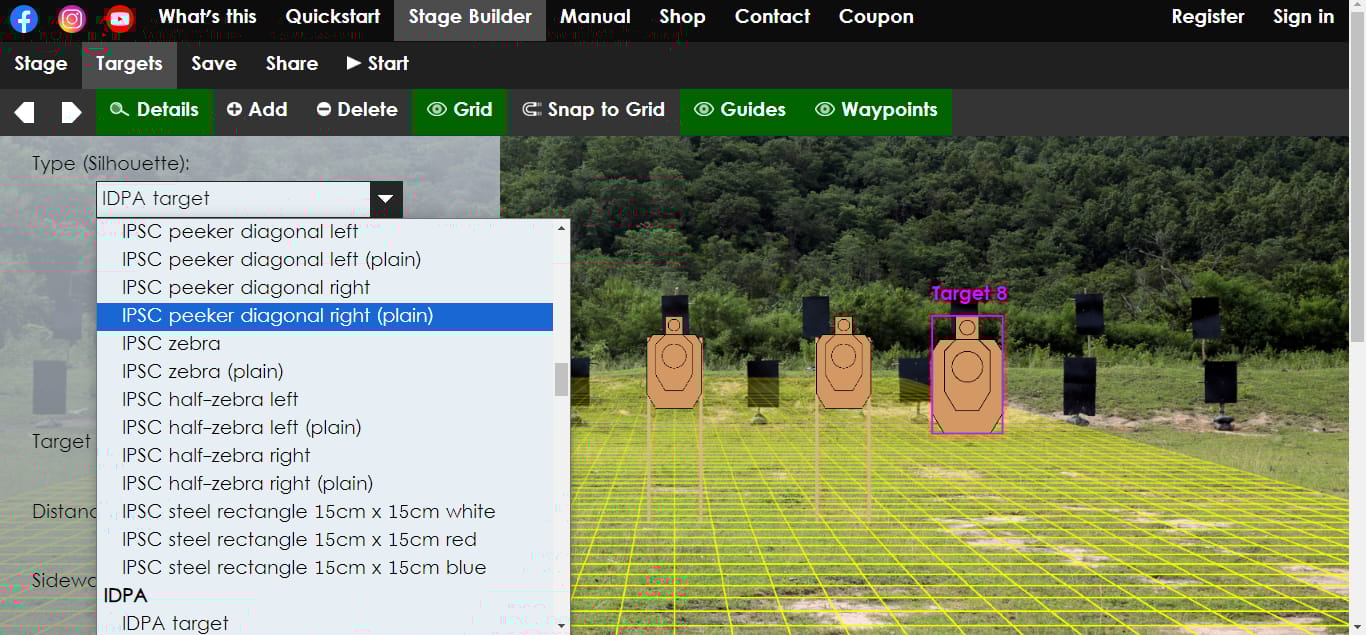Click the dropdown list scrollbar thumb
The height and width of the screenshot is (635, 1366).
(561, 379)
